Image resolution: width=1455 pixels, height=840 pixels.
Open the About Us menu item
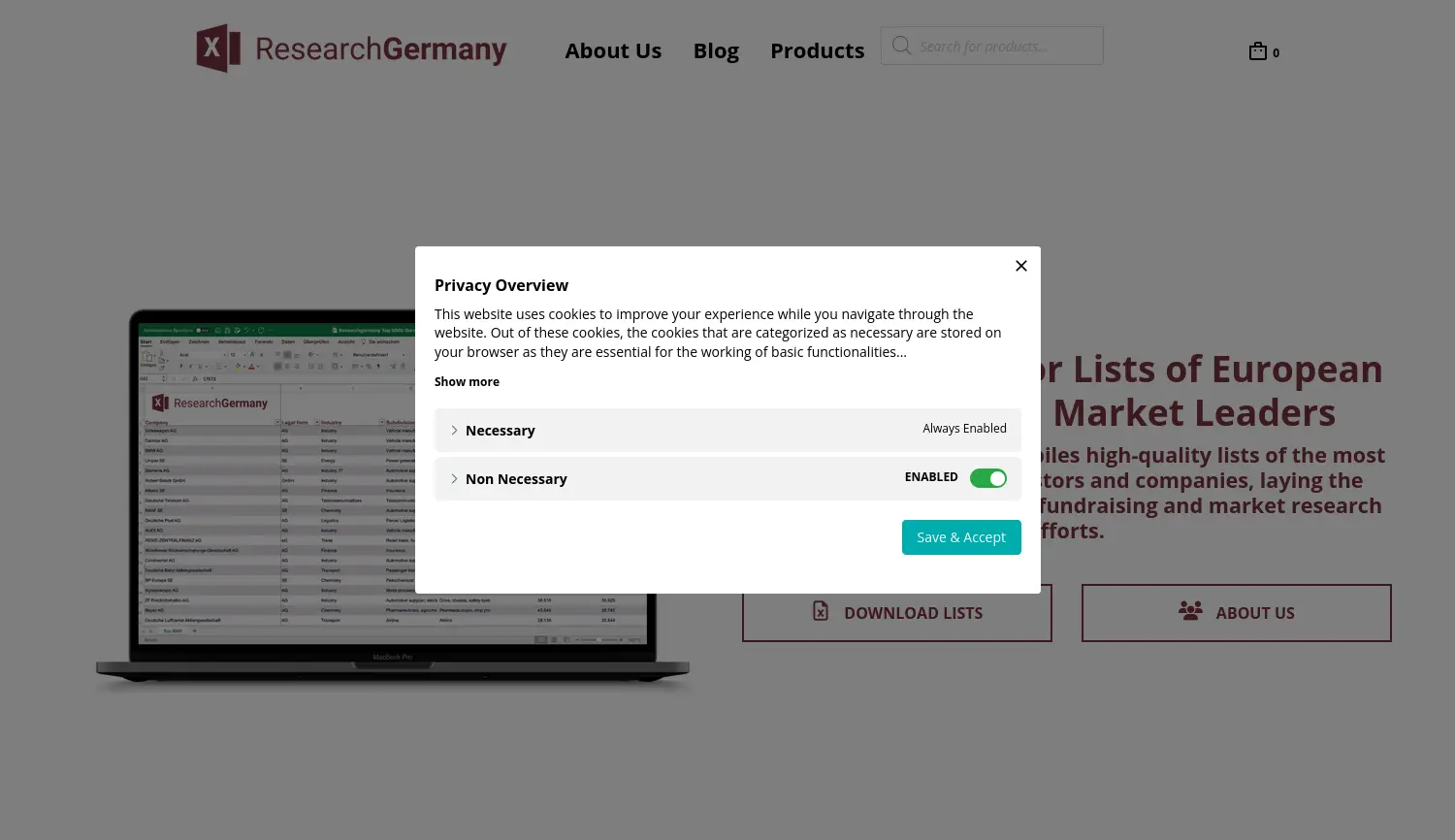coord(613,50)
